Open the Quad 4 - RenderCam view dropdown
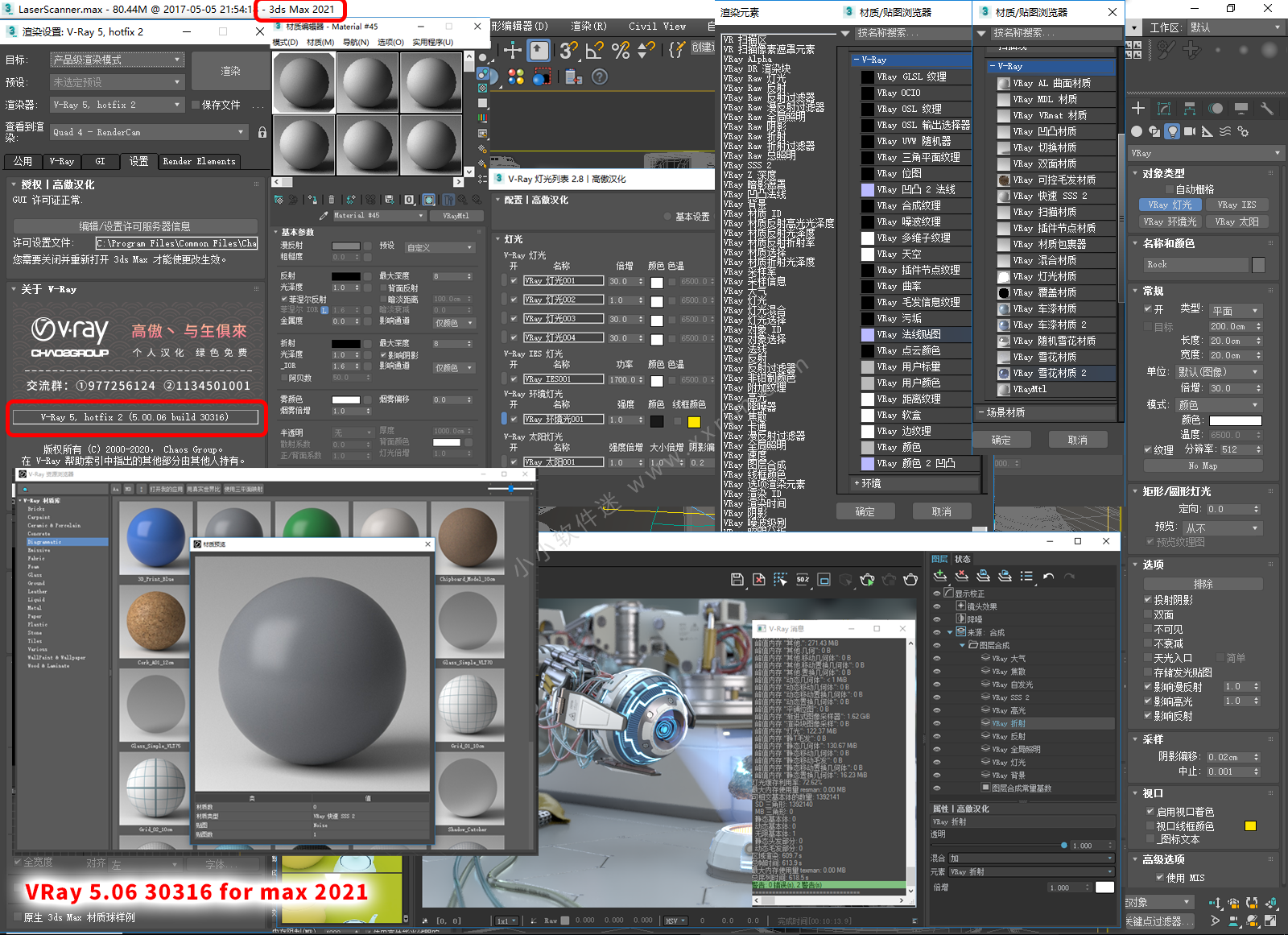Screen dimensions: 1288x935 (x=149, y=132)
